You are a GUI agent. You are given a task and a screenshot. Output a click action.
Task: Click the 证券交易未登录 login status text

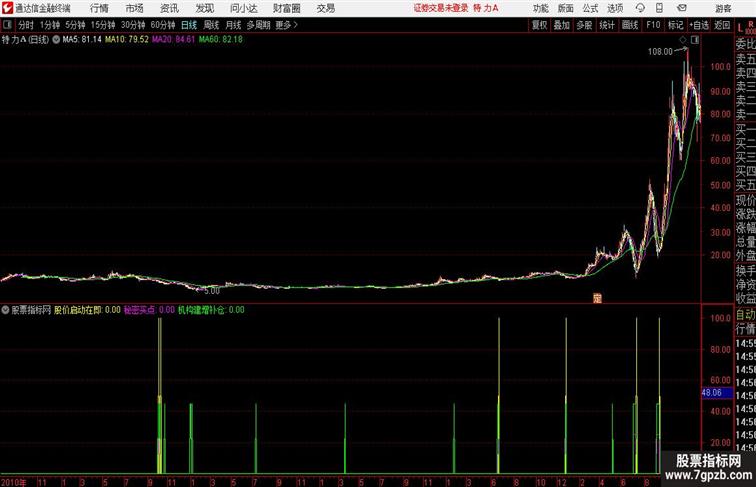[441, 8]
